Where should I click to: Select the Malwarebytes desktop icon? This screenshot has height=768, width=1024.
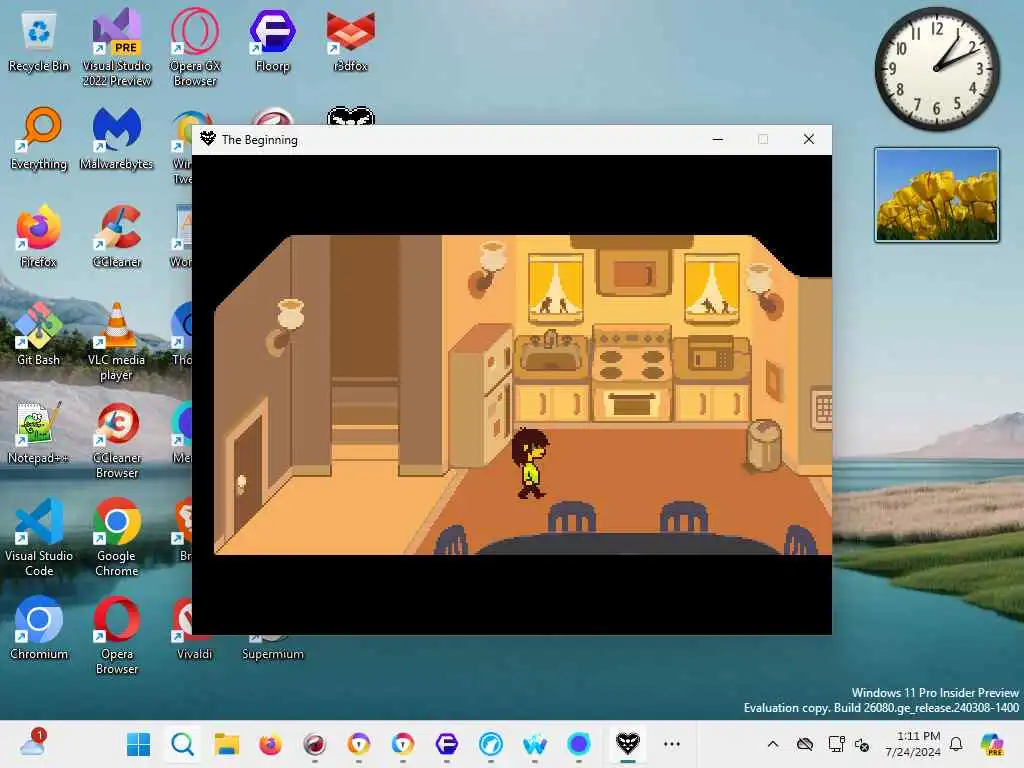tap(116, 139)
